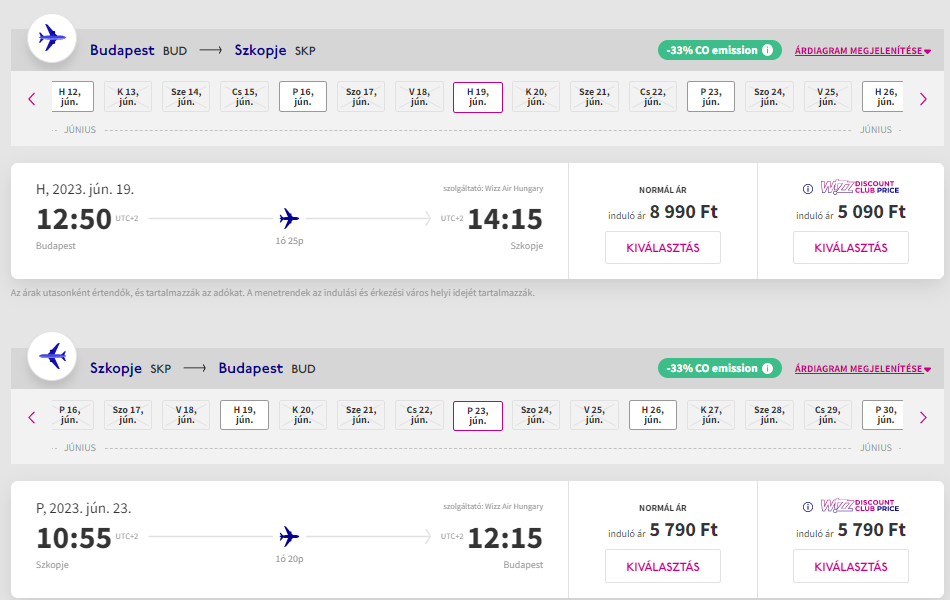This screenshot has width=950, height=600.
Task: Go to previous outbound dates with left arrow
Action: (x=32, y=98)
